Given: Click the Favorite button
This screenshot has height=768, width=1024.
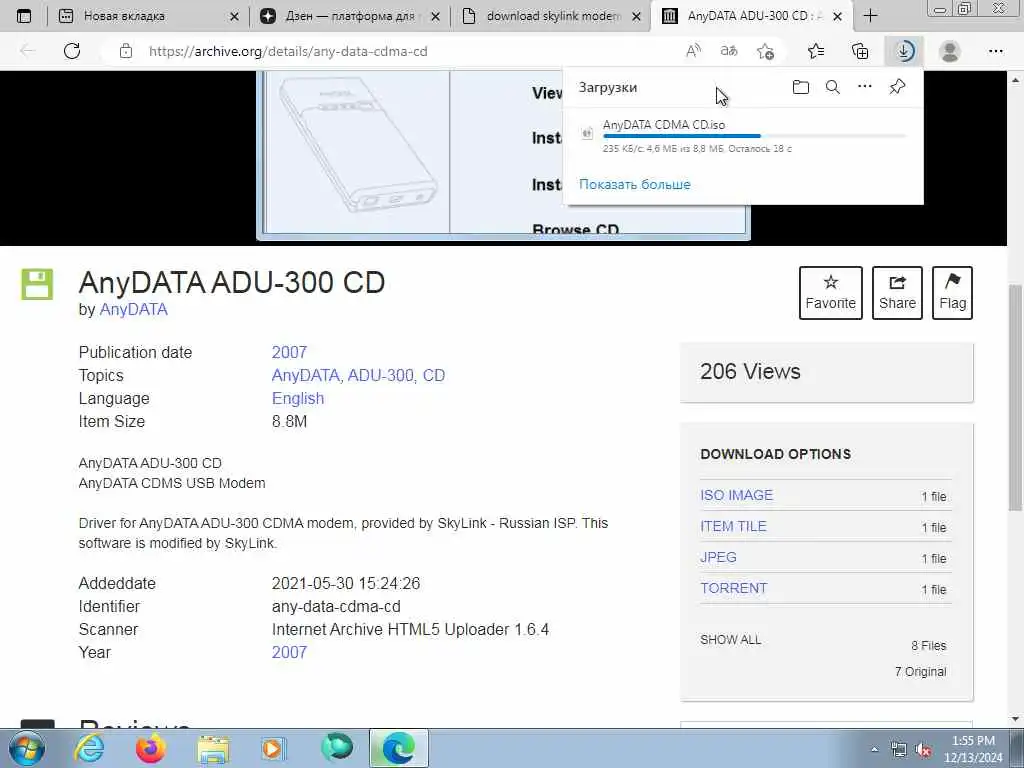Looking at the screenshot, I should coord(831,293).
